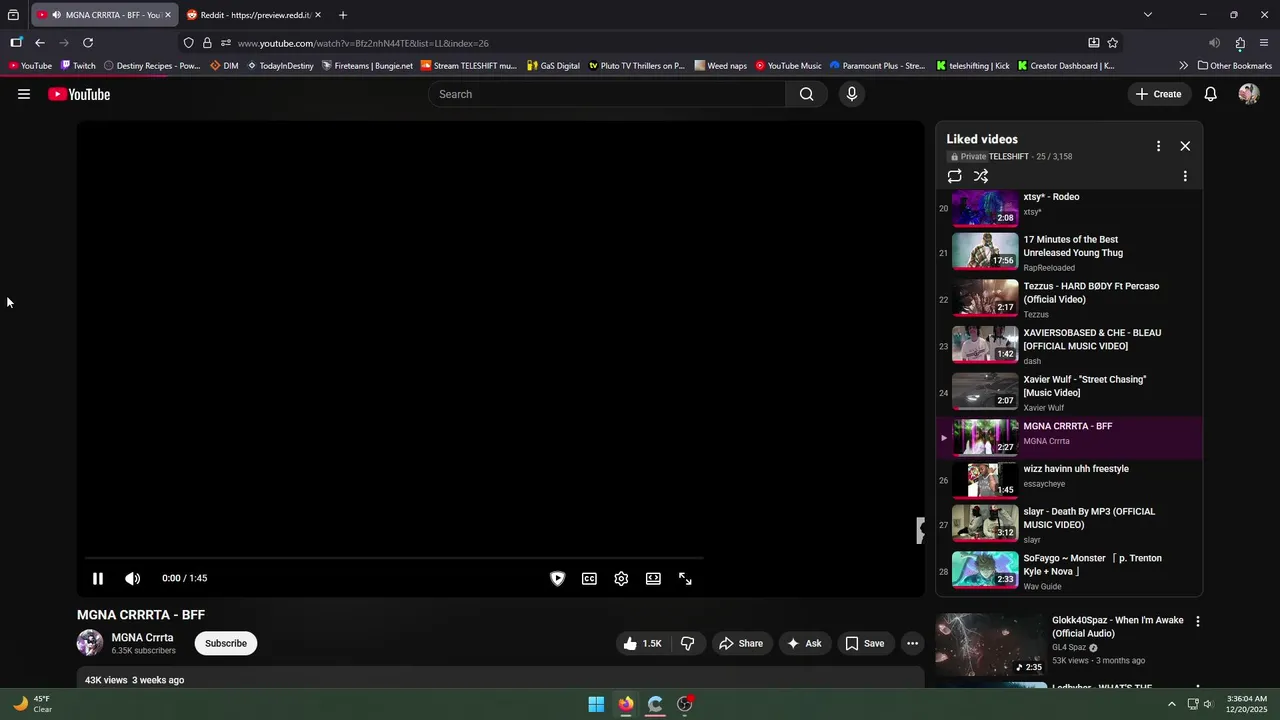Viewport: 1280px width, 720px height.
Task: Switch to theater mode
Action: tap(653, 578)
